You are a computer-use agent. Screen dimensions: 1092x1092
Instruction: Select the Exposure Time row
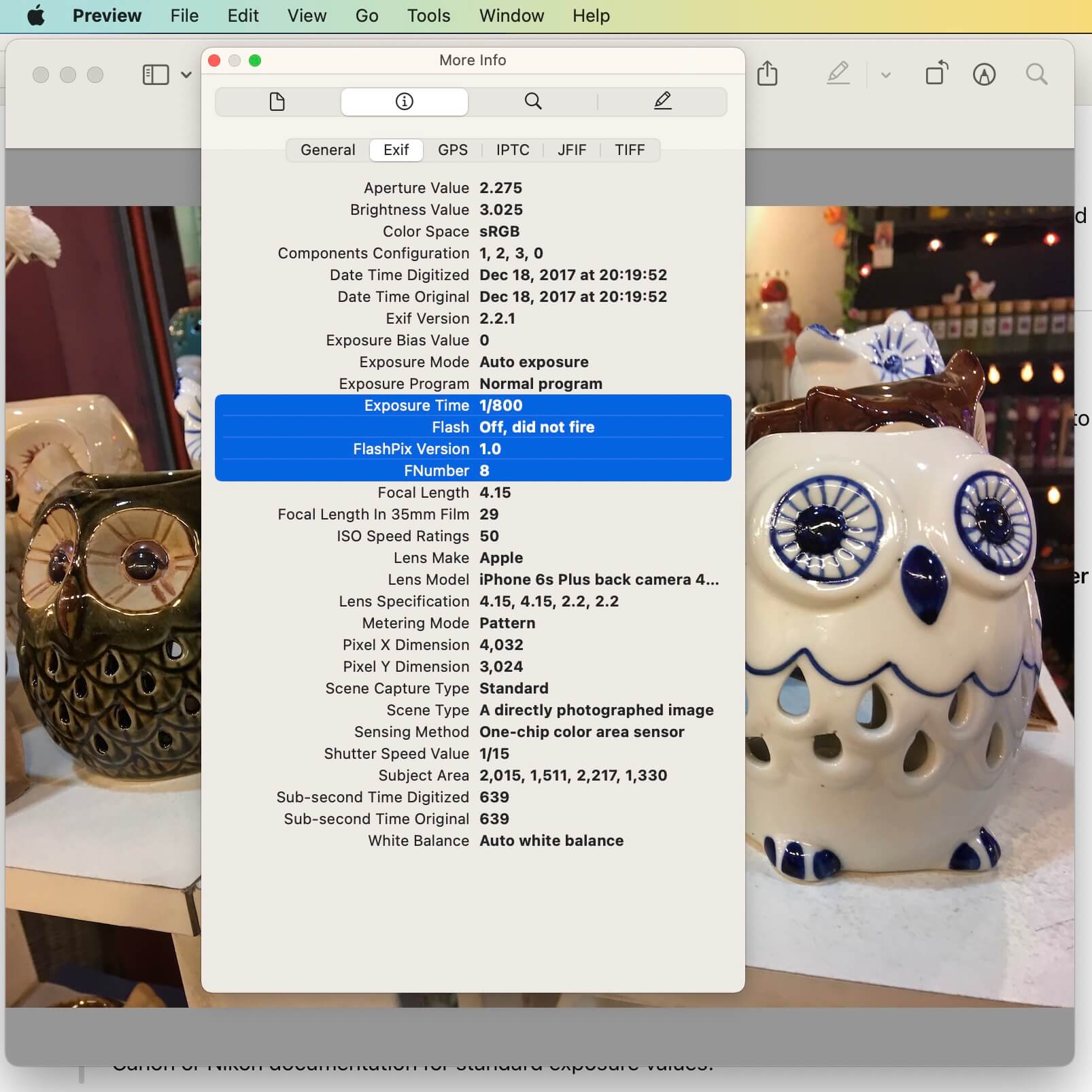point(473,405)
